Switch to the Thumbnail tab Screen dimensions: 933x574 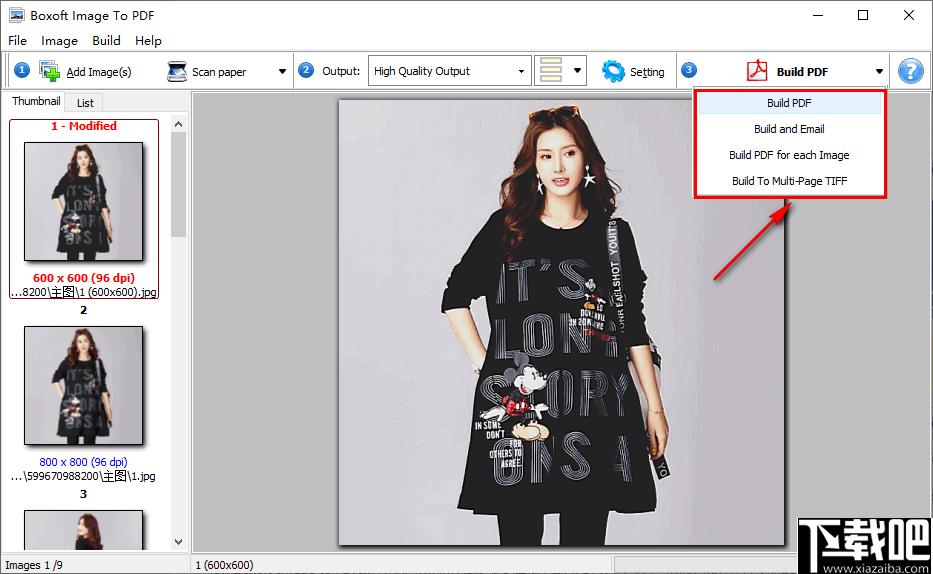coord(36,101)
